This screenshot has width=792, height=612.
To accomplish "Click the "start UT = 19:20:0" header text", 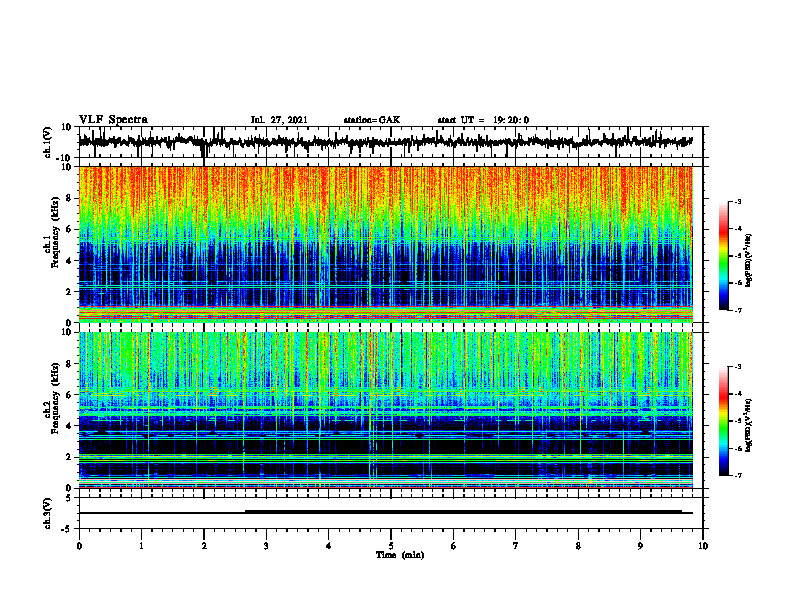I will (x=483, y=120).
